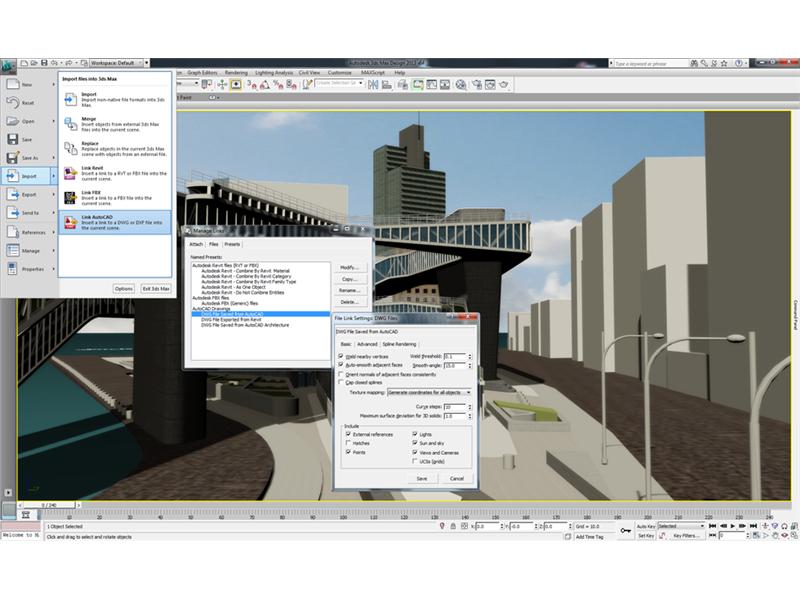Select DWG File Exported from Revit preset
Image resolution: width=800 pixels, height=600 pixels.
(231, 319)
